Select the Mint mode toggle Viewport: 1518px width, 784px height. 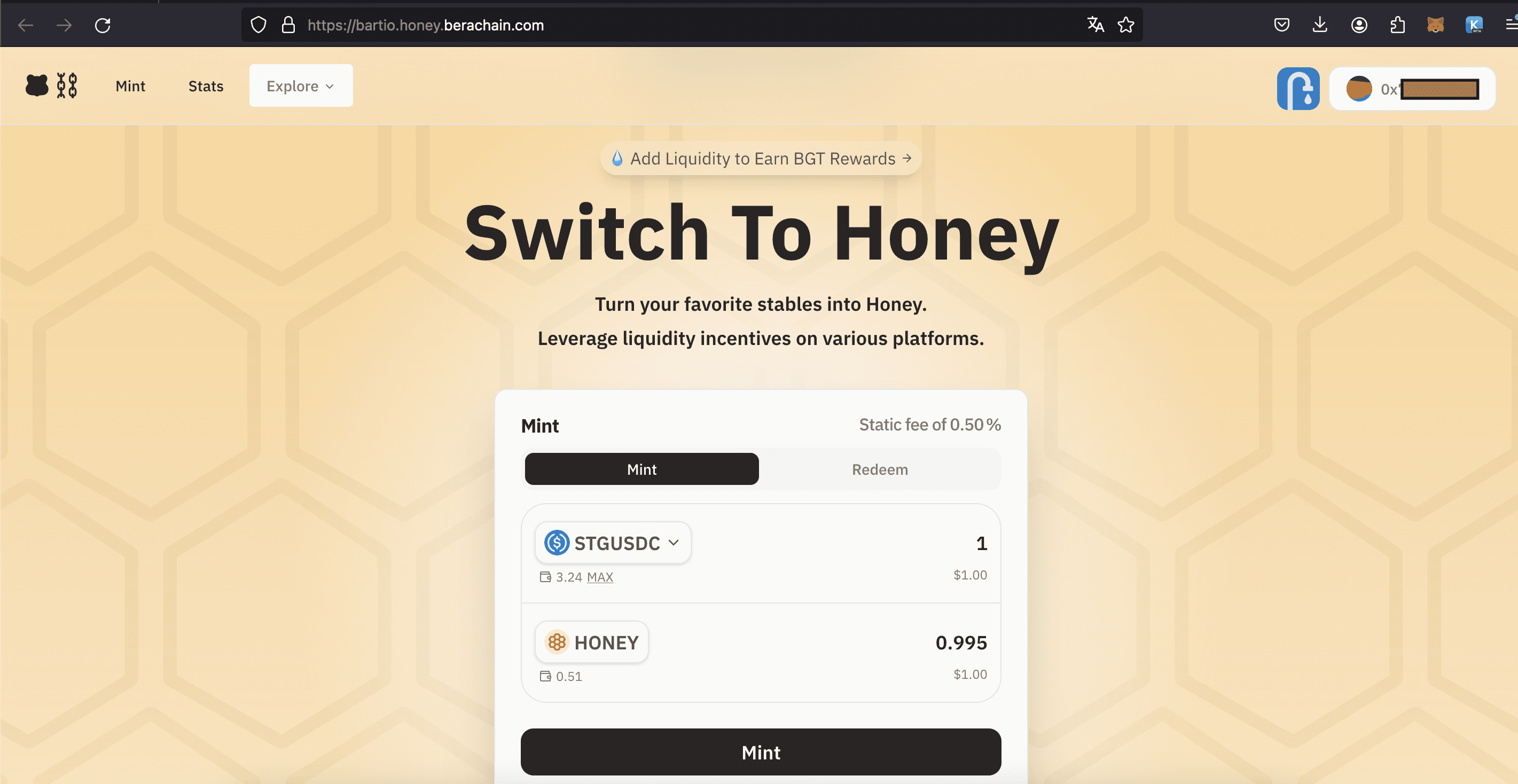641,469
